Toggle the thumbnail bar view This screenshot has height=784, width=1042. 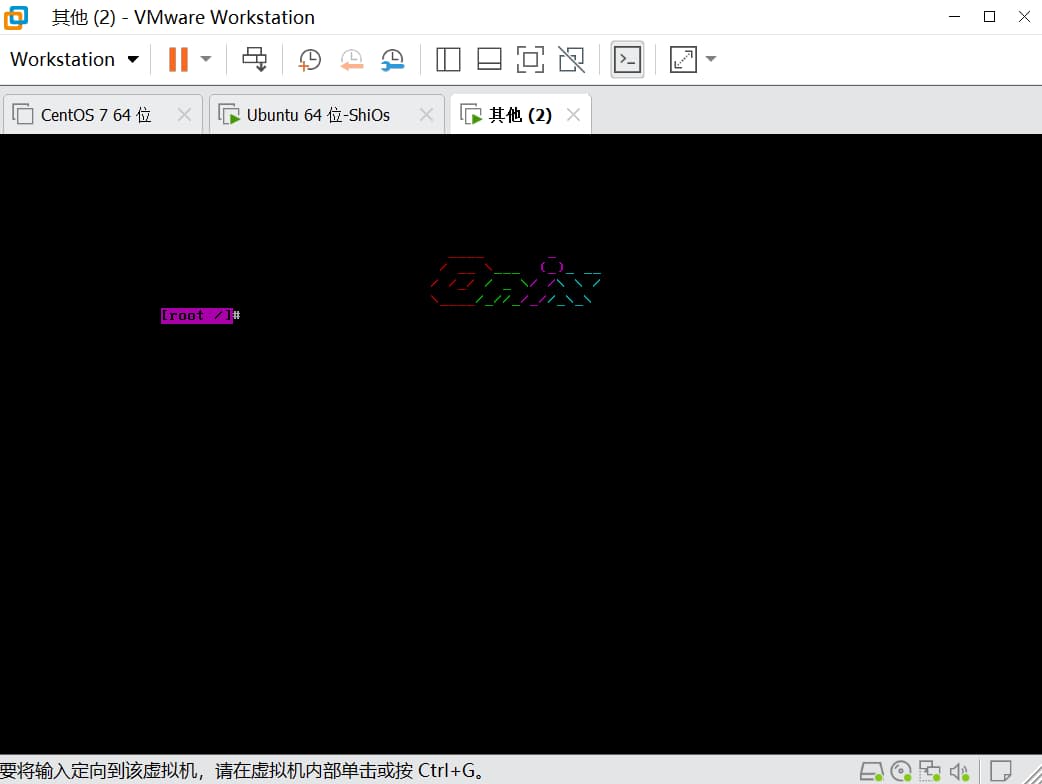[x=489, y=59]
